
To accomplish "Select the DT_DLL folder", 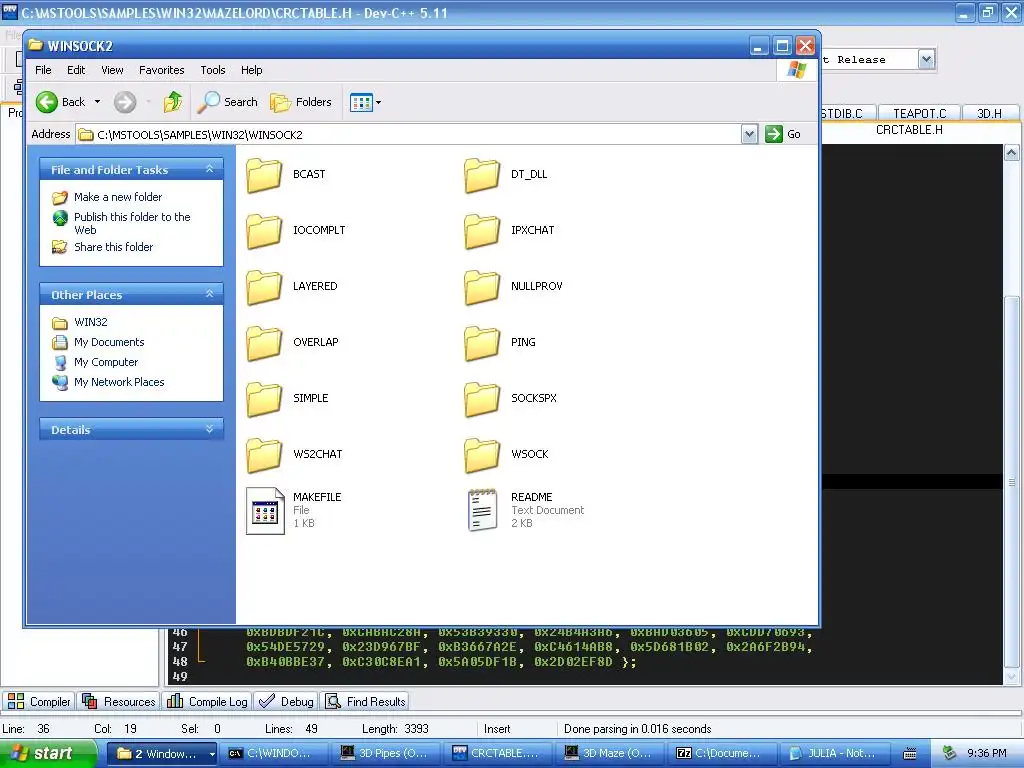I will 482,175.
